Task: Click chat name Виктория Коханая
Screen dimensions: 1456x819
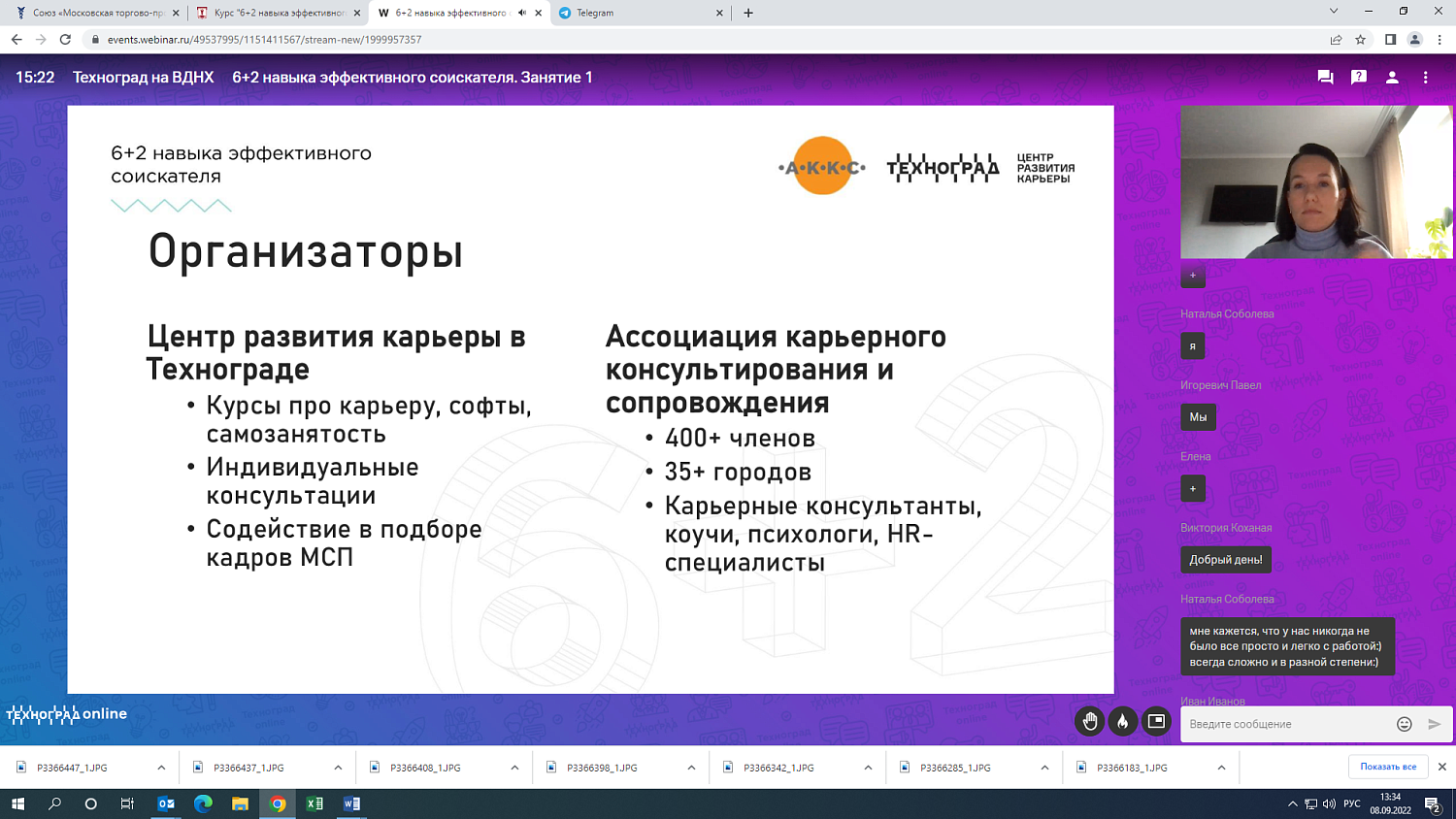Action: point(1226,528)
